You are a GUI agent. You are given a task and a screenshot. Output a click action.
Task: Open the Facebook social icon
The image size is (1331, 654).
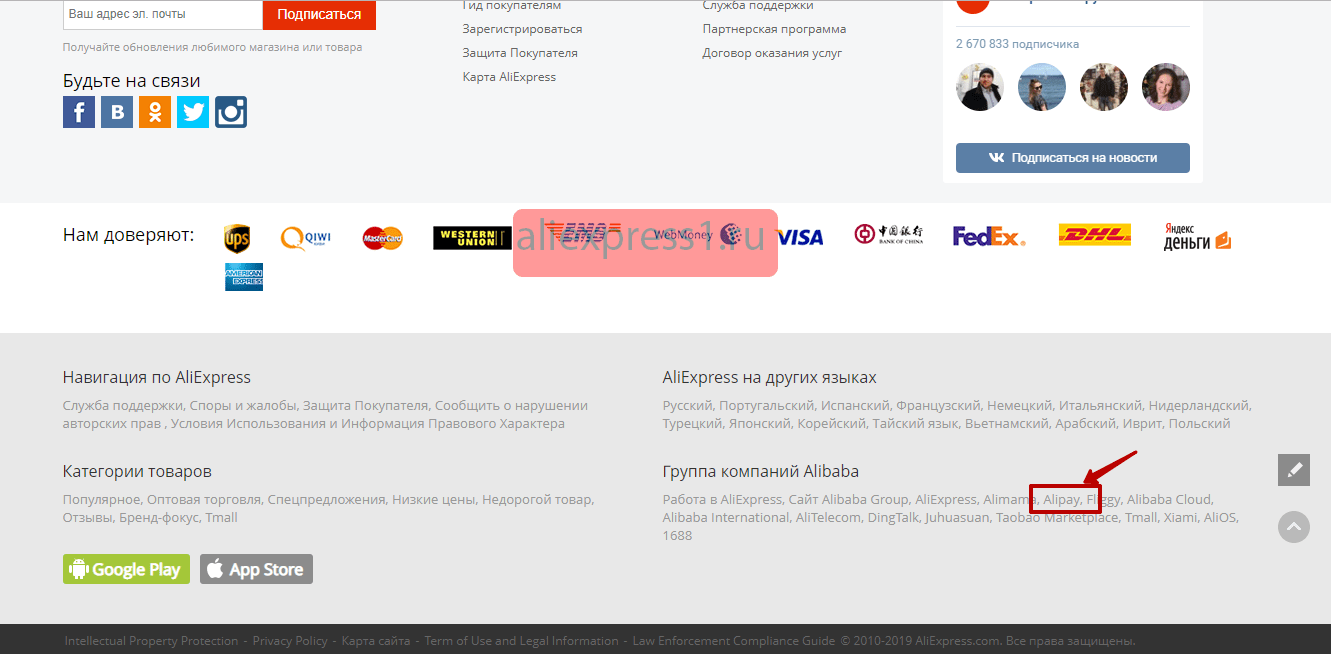tap(79, 112)
